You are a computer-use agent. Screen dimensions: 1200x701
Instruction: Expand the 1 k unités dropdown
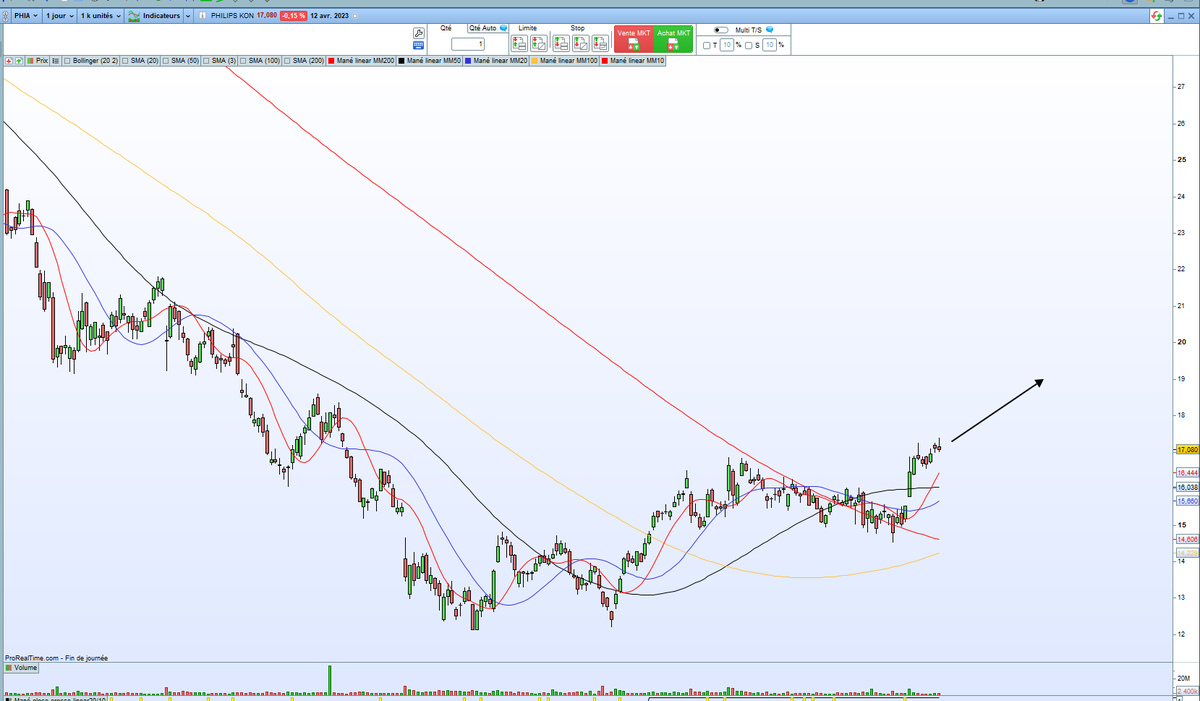pos(97,15)
